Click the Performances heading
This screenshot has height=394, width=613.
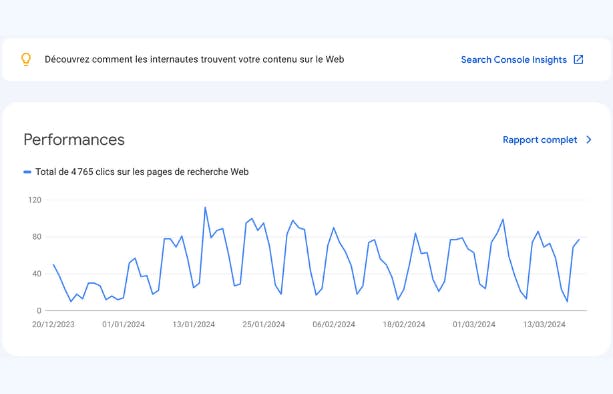tap(74, 140)
